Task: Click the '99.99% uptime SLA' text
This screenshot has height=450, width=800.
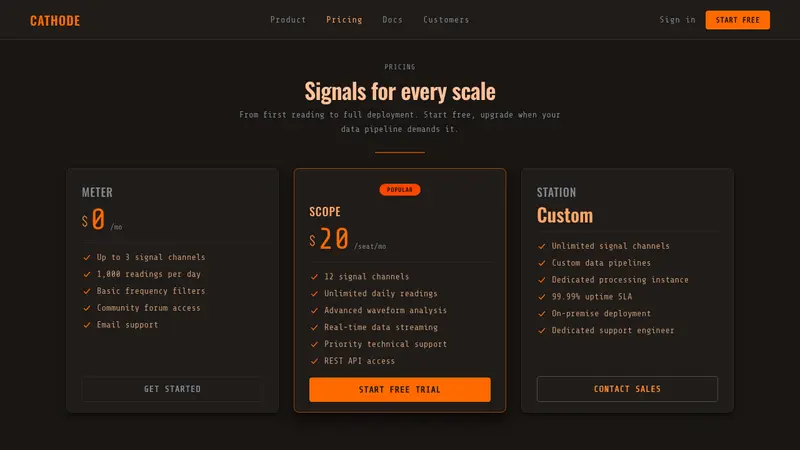Action: click(592, 296)
